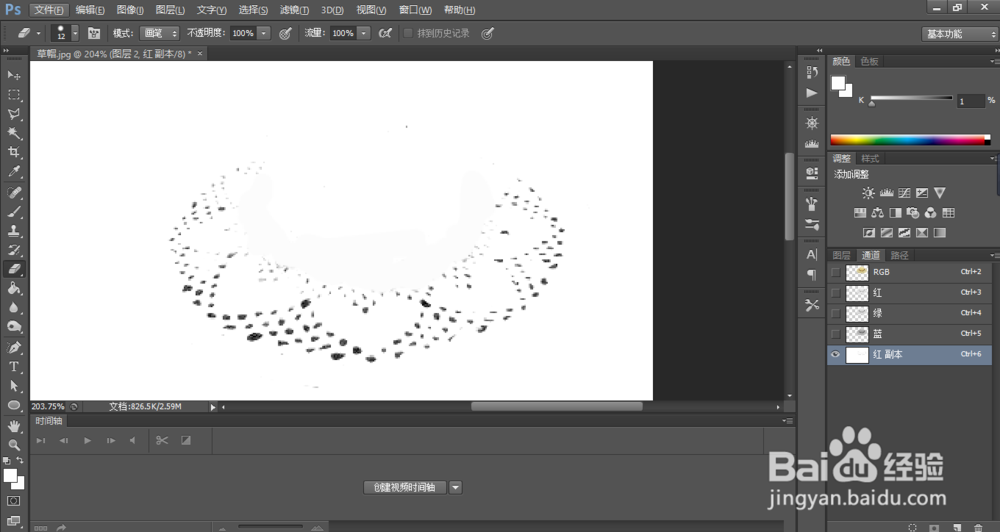Select the Type tool
This screenshot has width=1000, height=532.
point(13,366)
